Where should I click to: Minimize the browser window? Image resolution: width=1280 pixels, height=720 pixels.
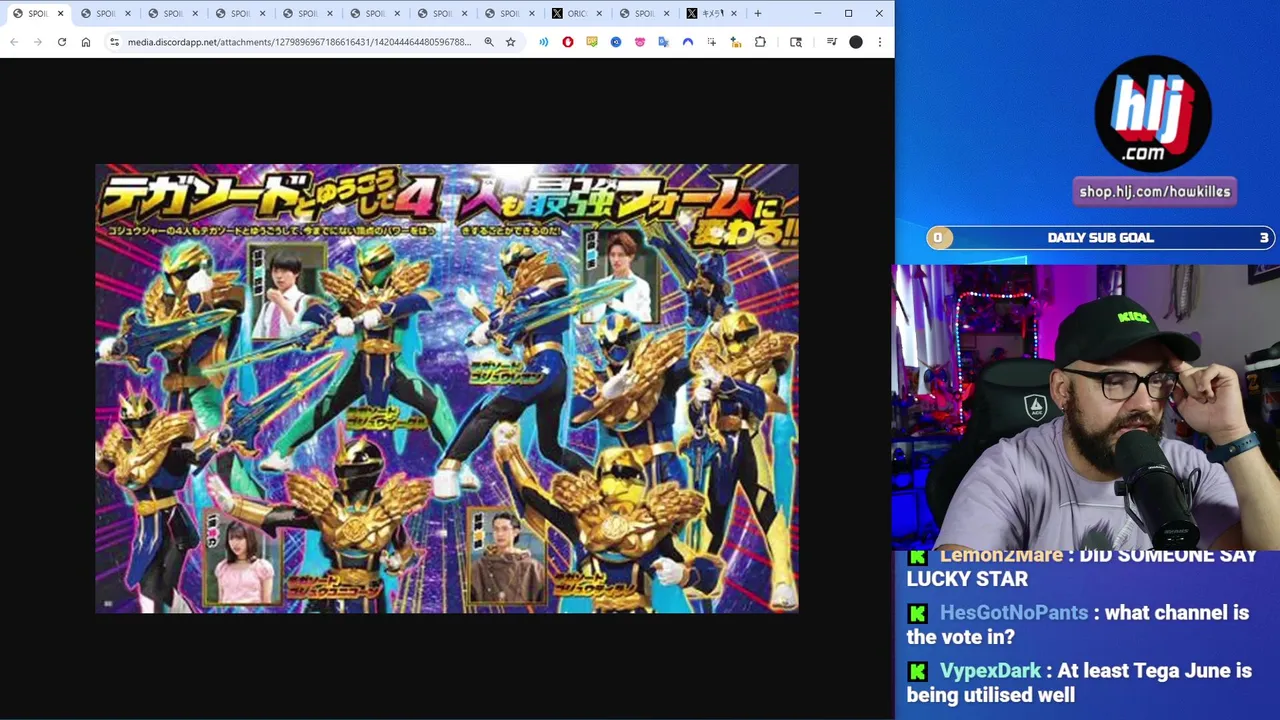click(817, 13)
